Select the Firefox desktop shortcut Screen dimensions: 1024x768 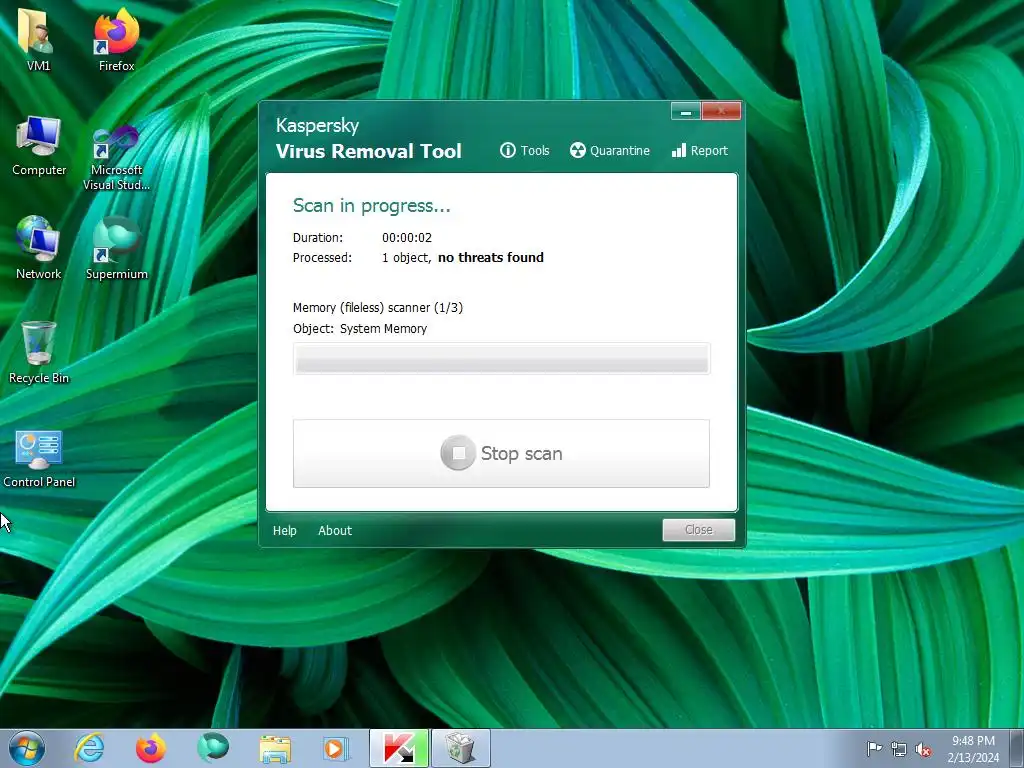(117, 40)
